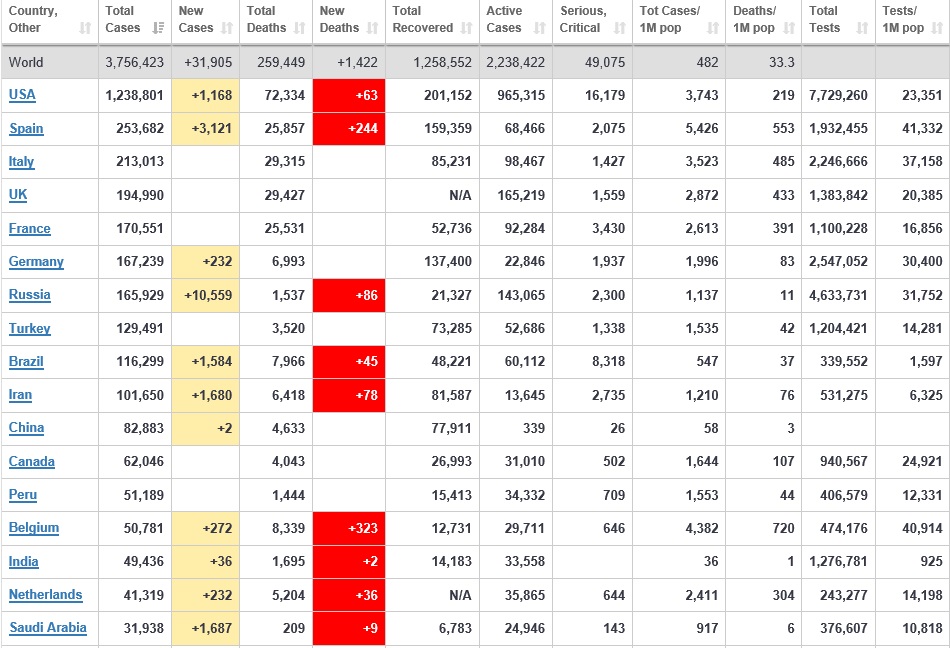Click Russia's yellow +10,559 new cases cell

[x=205, y=295]
